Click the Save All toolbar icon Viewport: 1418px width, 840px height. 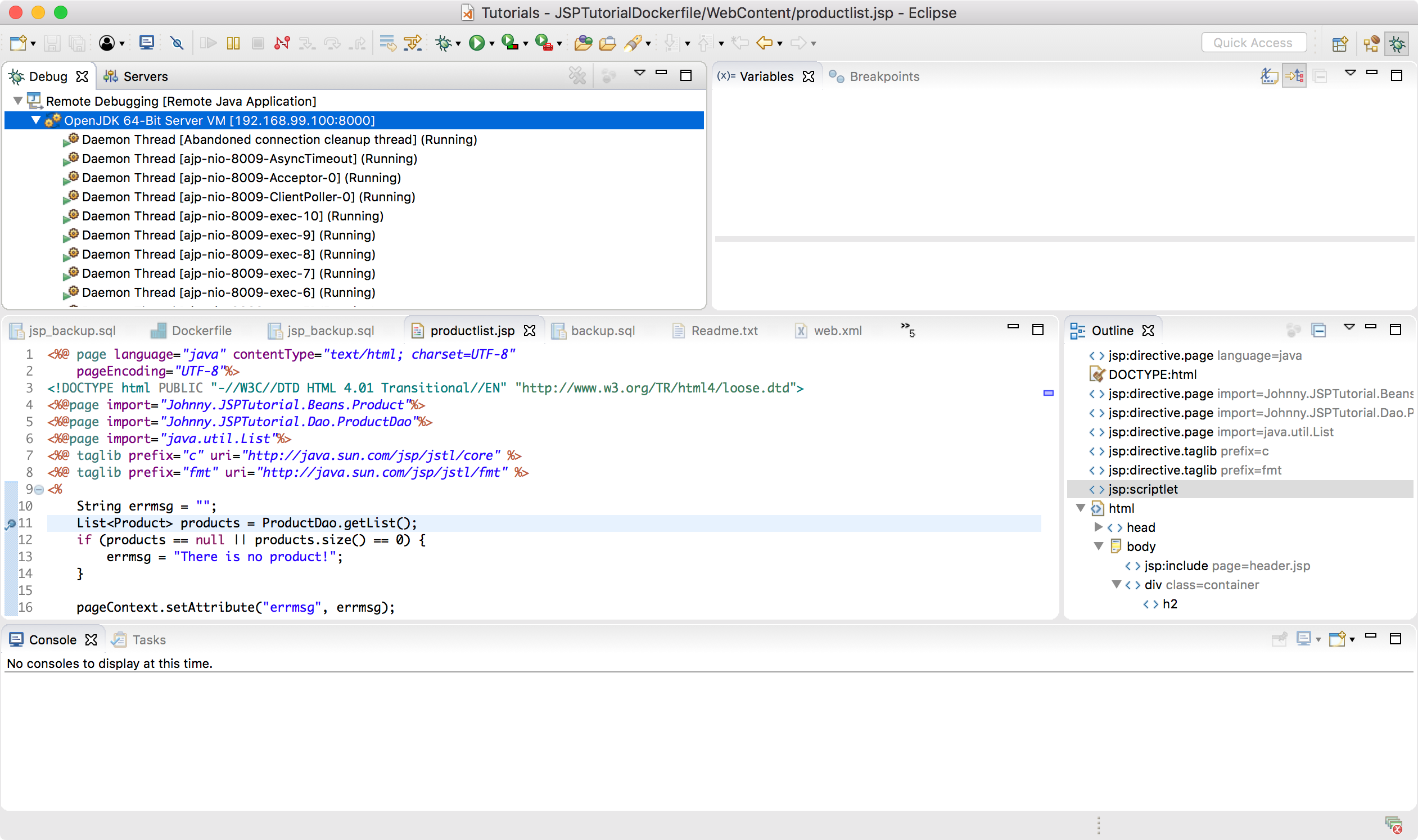pyautogui.click(x=76, y=43)
